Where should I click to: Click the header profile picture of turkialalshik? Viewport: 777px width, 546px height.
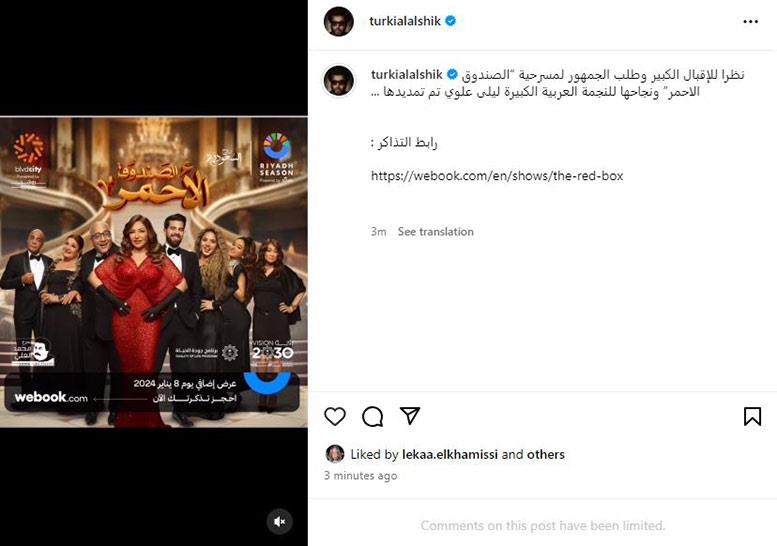tap(338, 22)
